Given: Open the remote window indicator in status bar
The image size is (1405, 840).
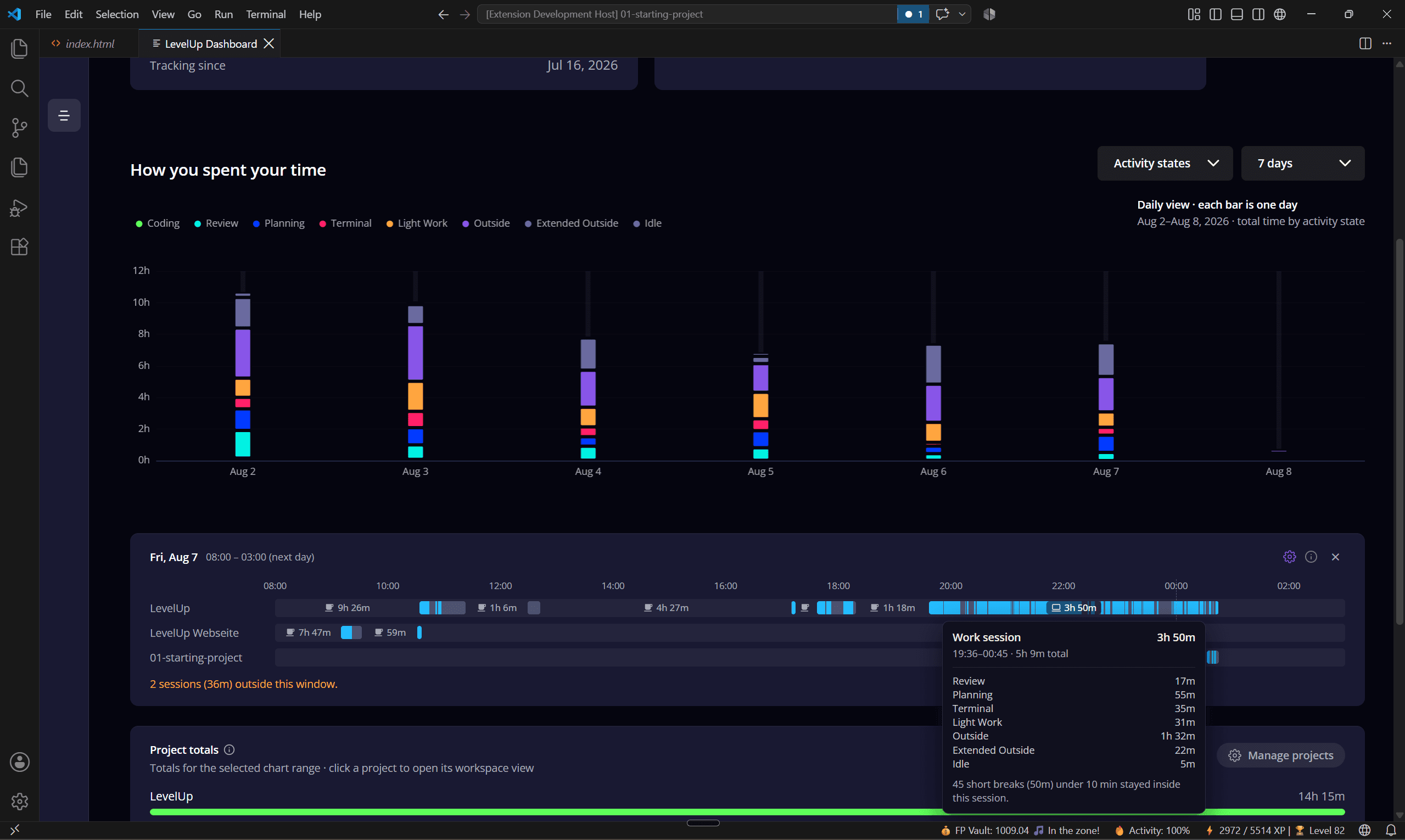Looking at the screenshot, I should tap(15, 830).
